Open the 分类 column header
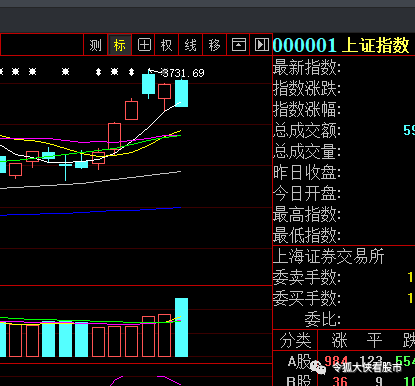 pos(295,340)
